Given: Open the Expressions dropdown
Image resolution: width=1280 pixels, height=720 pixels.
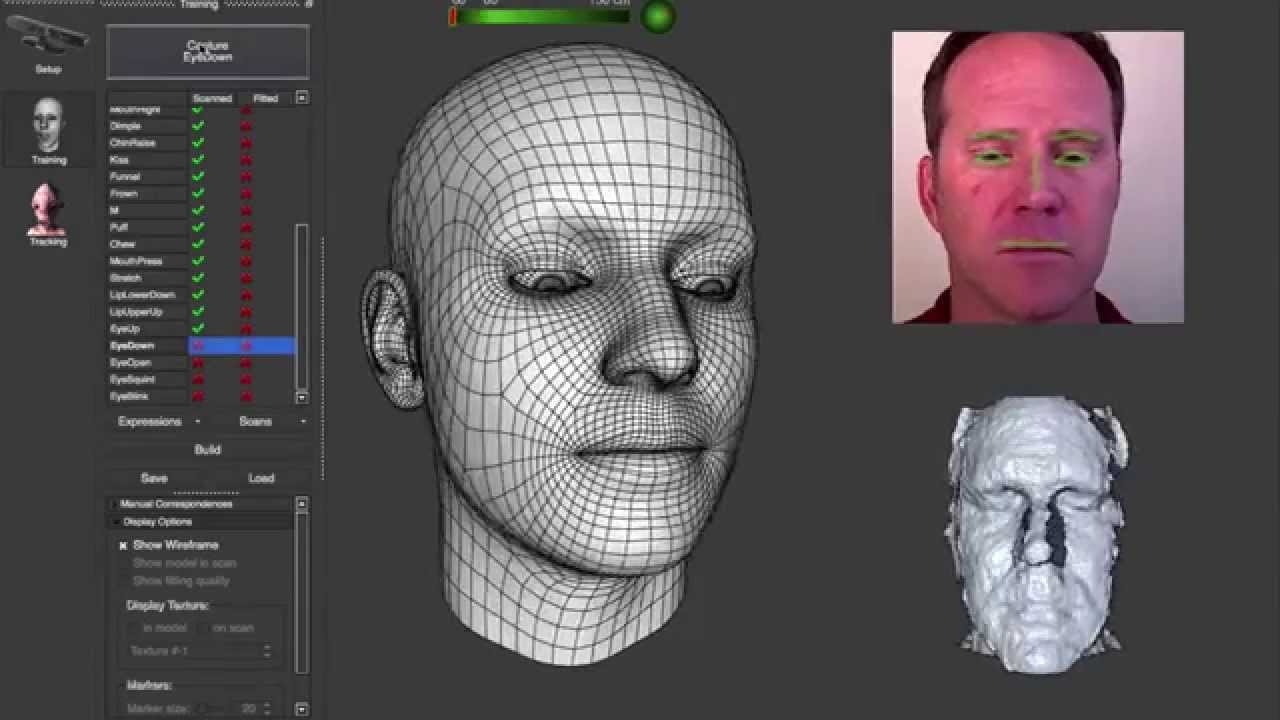Looking at the screenshot, I should click(x=158, y=421).
